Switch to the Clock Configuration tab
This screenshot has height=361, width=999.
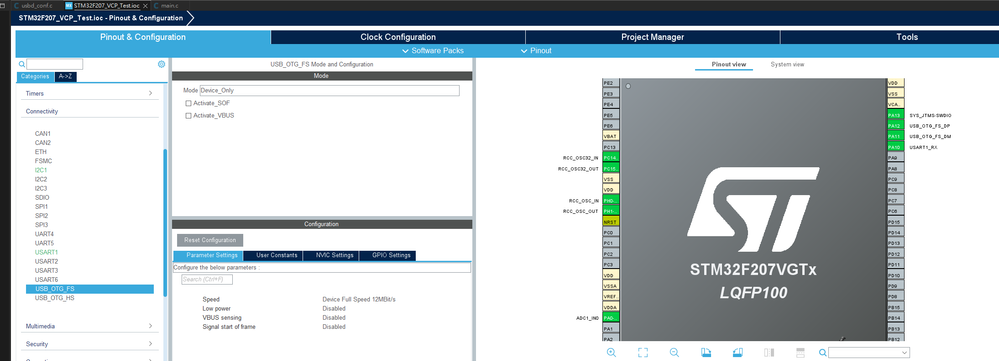(x=398, y=37)
